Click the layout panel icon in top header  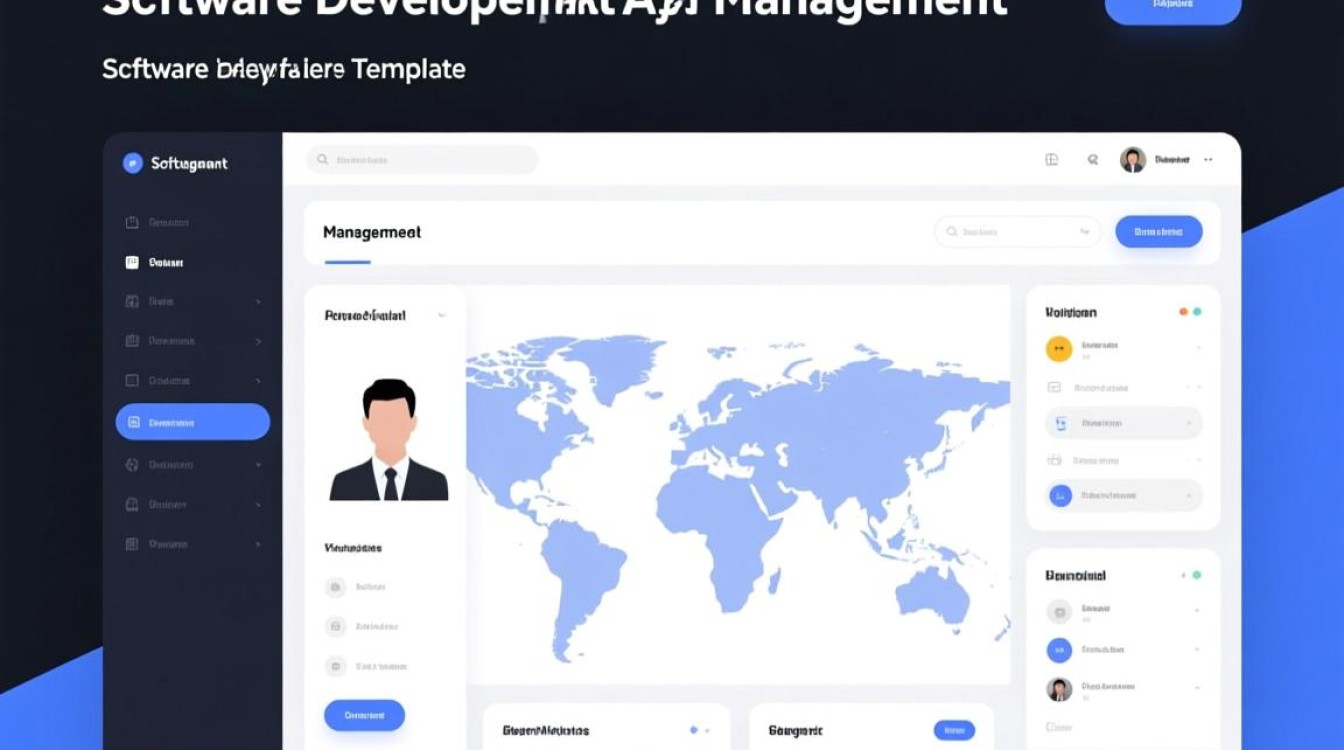pos(1051,159)
